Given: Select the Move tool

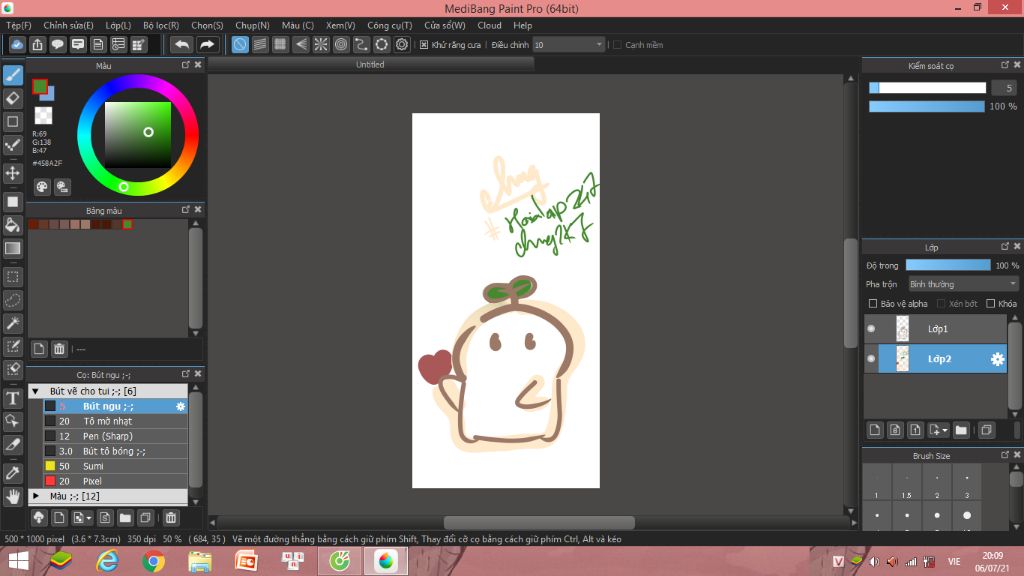Looking at the screenshot, I should (x=12, y=173).
